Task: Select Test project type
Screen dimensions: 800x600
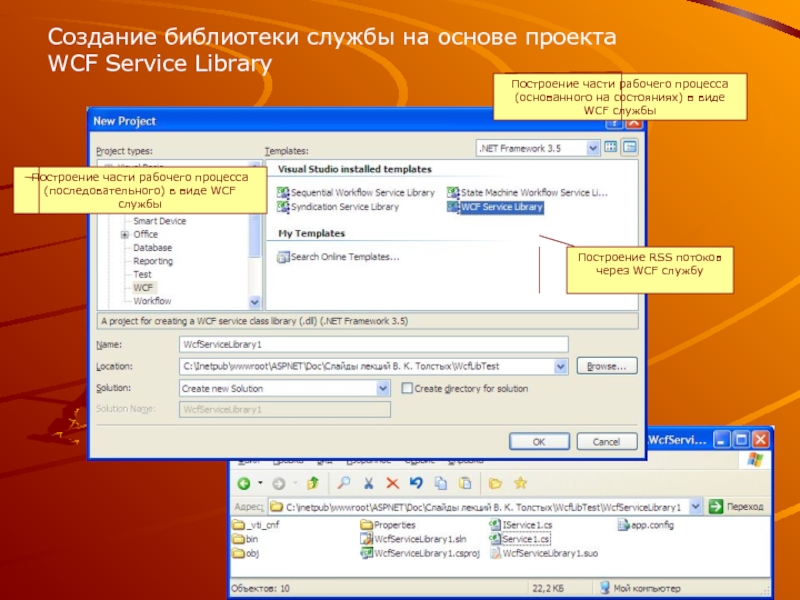Action: click(142, 274)
